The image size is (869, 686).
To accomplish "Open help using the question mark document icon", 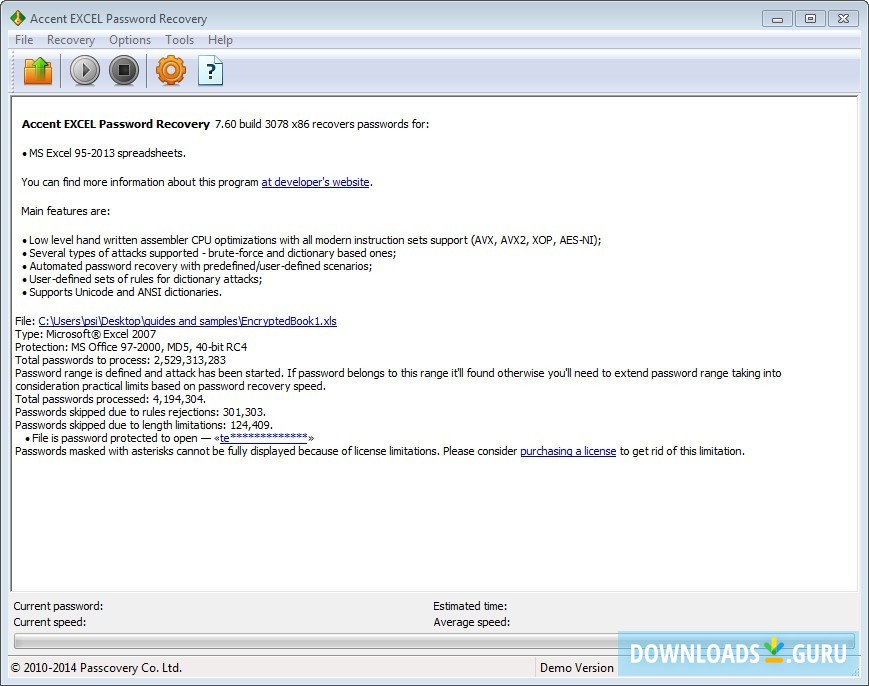I will tap(211, 71).
